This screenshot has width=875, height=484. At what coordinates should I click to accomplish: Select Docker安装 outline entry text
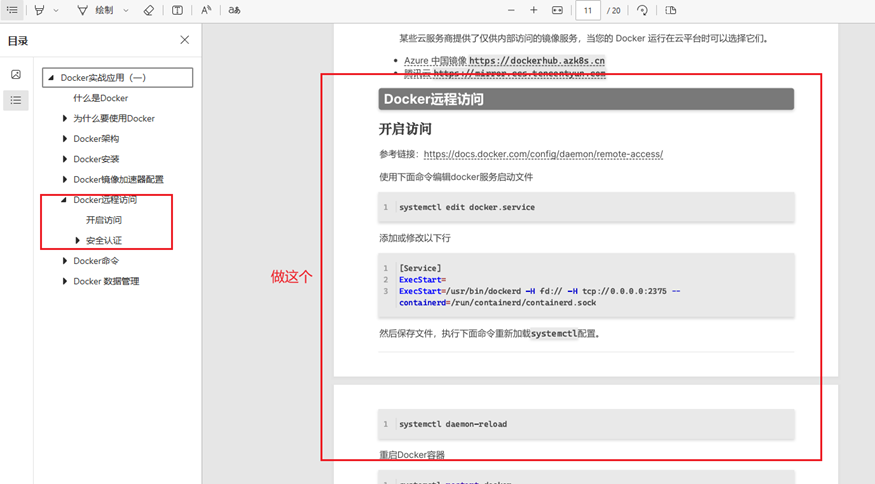point(96,159)
